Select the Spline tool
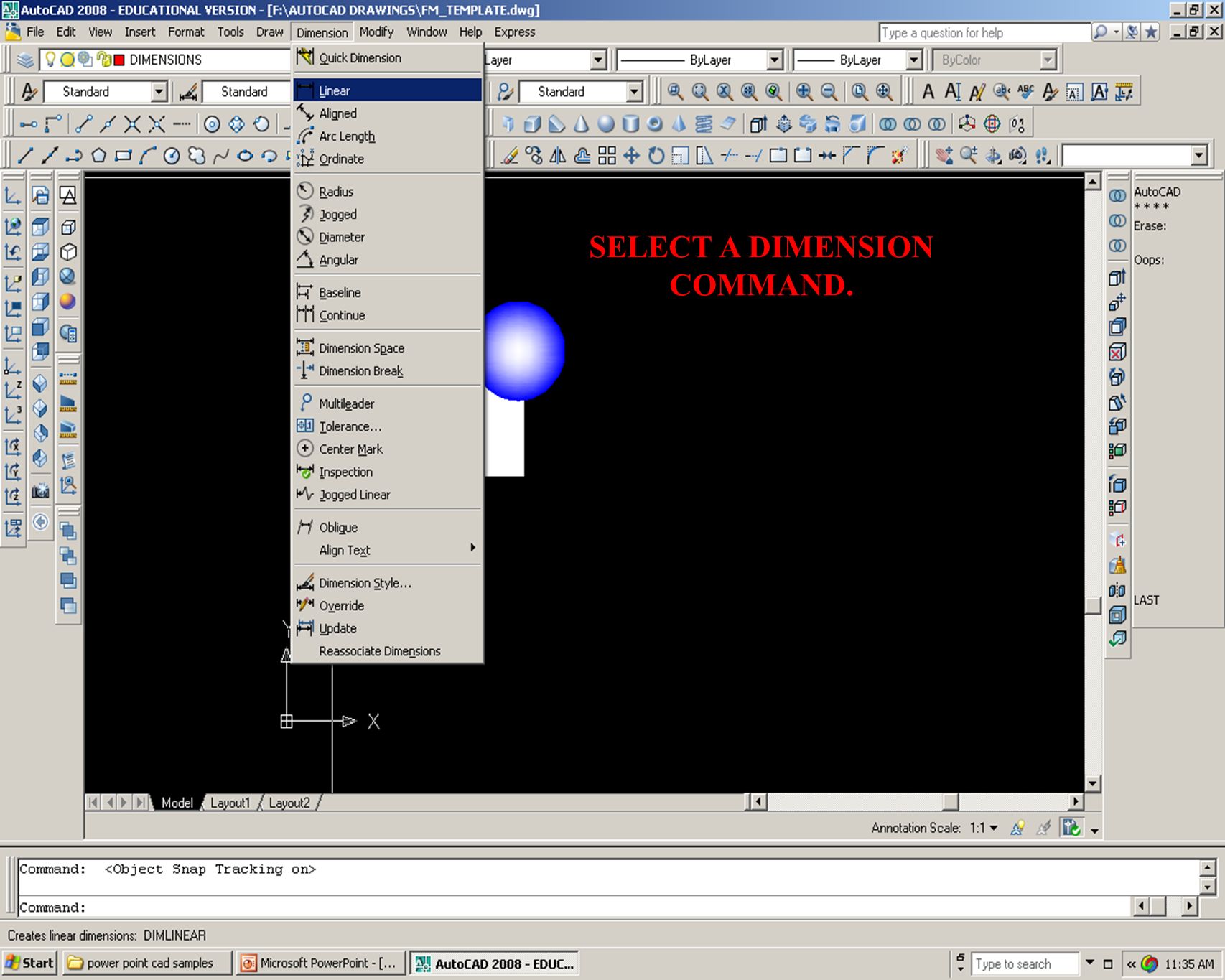The width and height of the screenshot is (1225, 980). click(220, 155)
